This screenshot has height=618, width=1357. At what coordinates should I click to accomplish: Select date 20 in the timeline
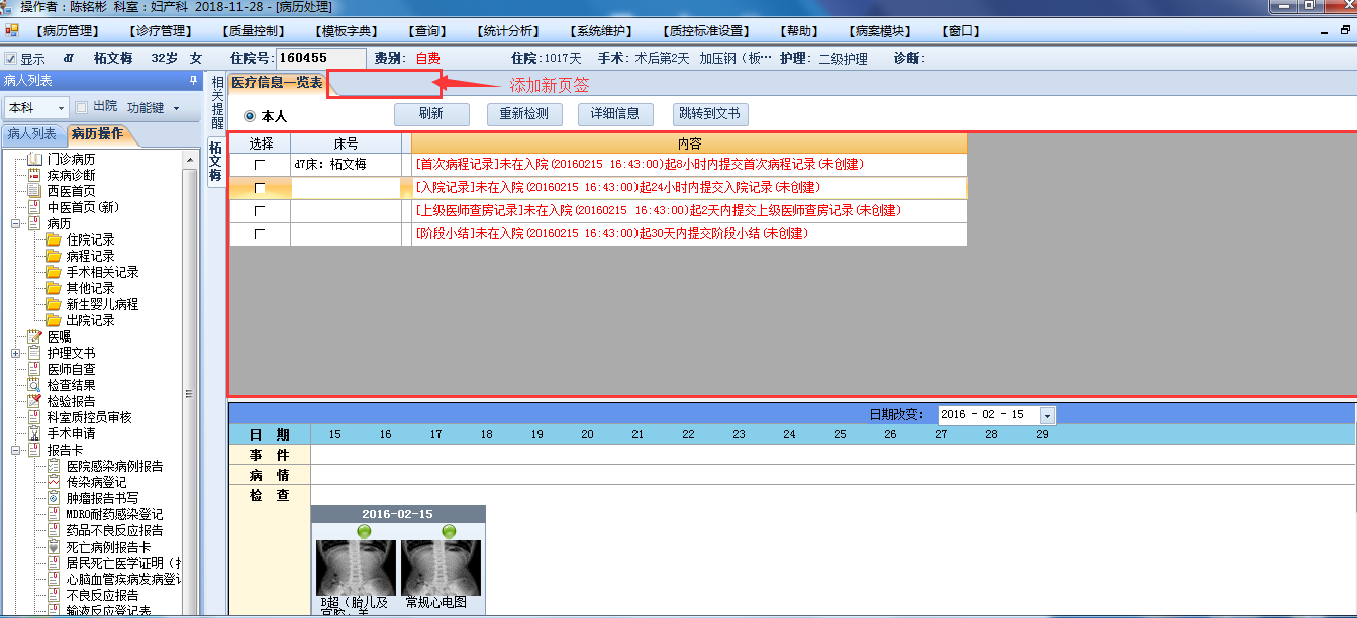588,434
